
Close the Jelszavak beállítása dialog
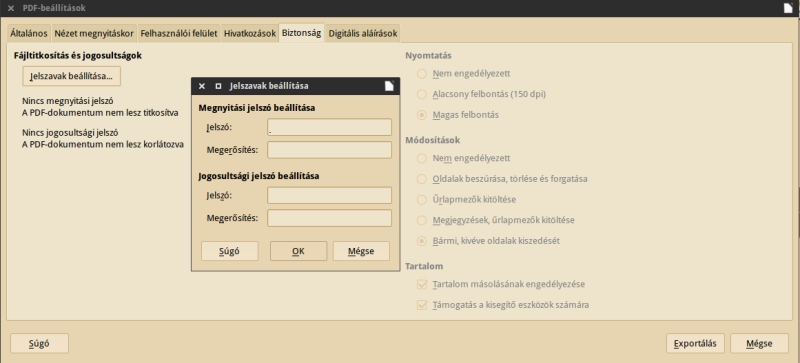click(x=202, y=86)
